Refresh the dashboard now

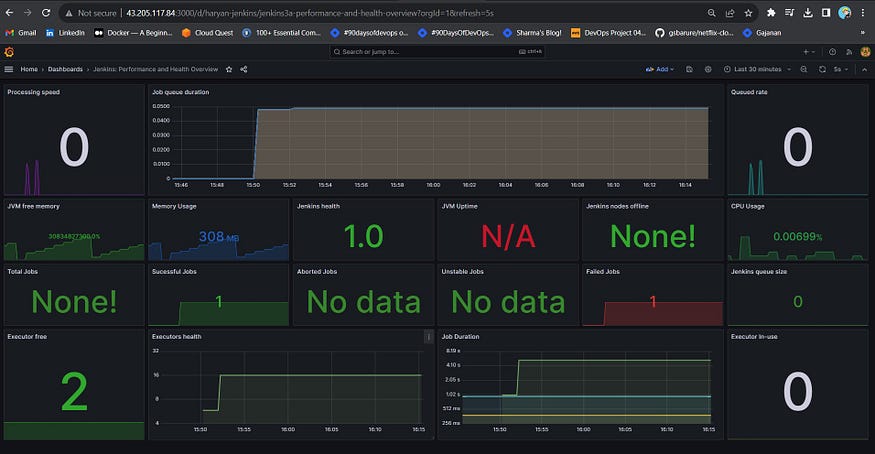click(x=822, y=69)
